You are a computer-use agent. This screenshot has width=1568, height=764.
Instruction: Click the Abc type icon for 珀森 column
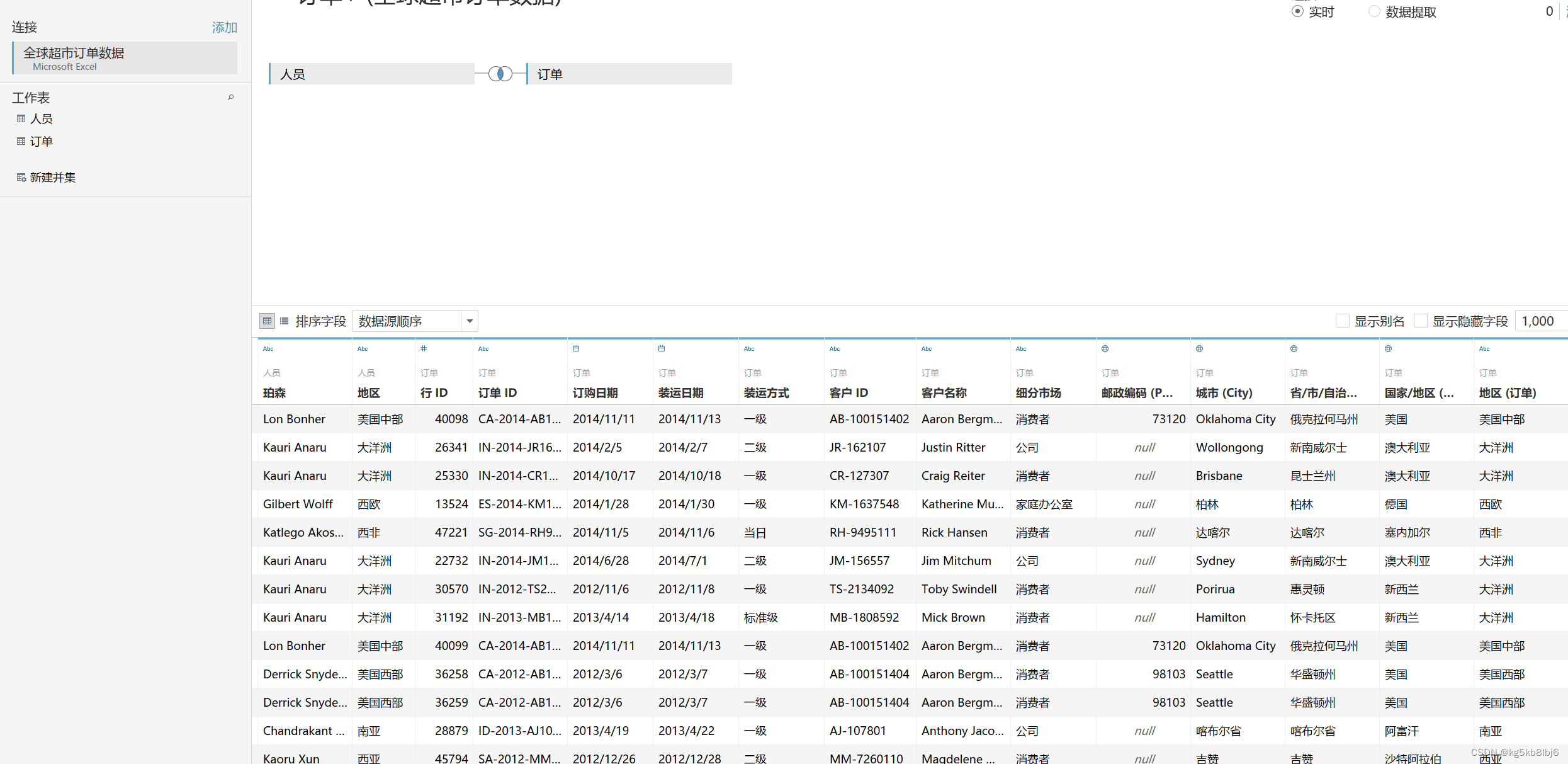pyautogui.click(x=268, y=348)
